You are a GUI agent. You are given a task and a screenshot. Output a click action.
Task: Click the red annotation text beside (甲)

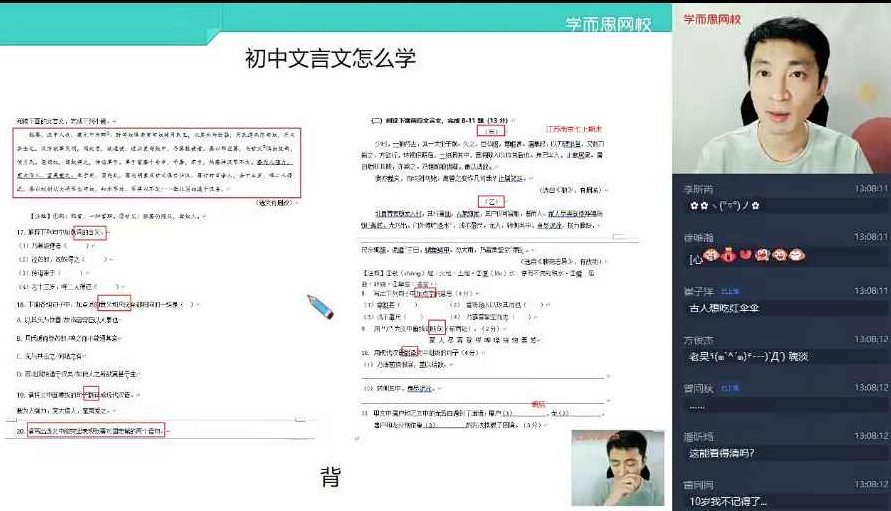[573, 129]
